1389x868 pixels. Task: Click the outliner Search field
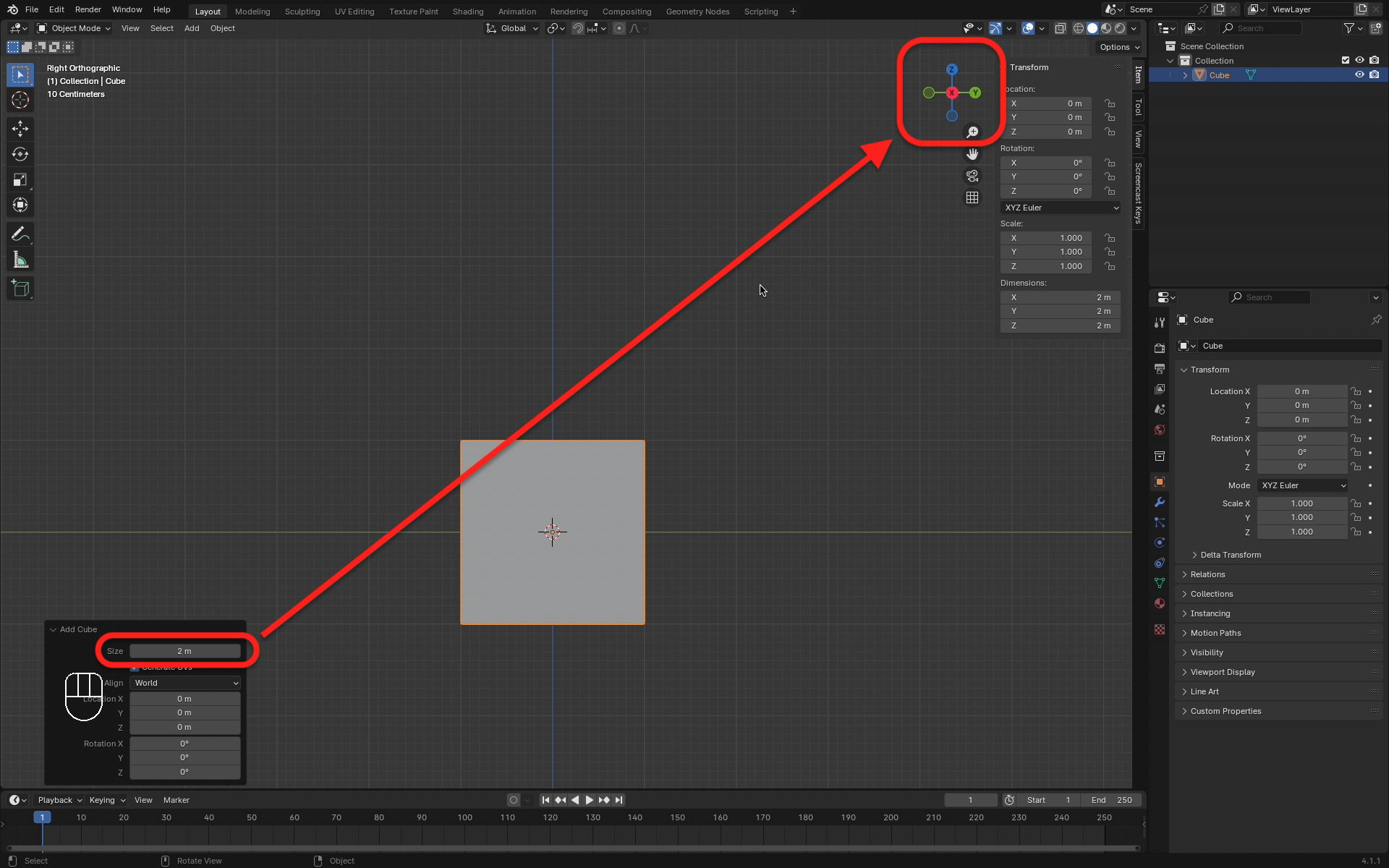pos(1261,28)
